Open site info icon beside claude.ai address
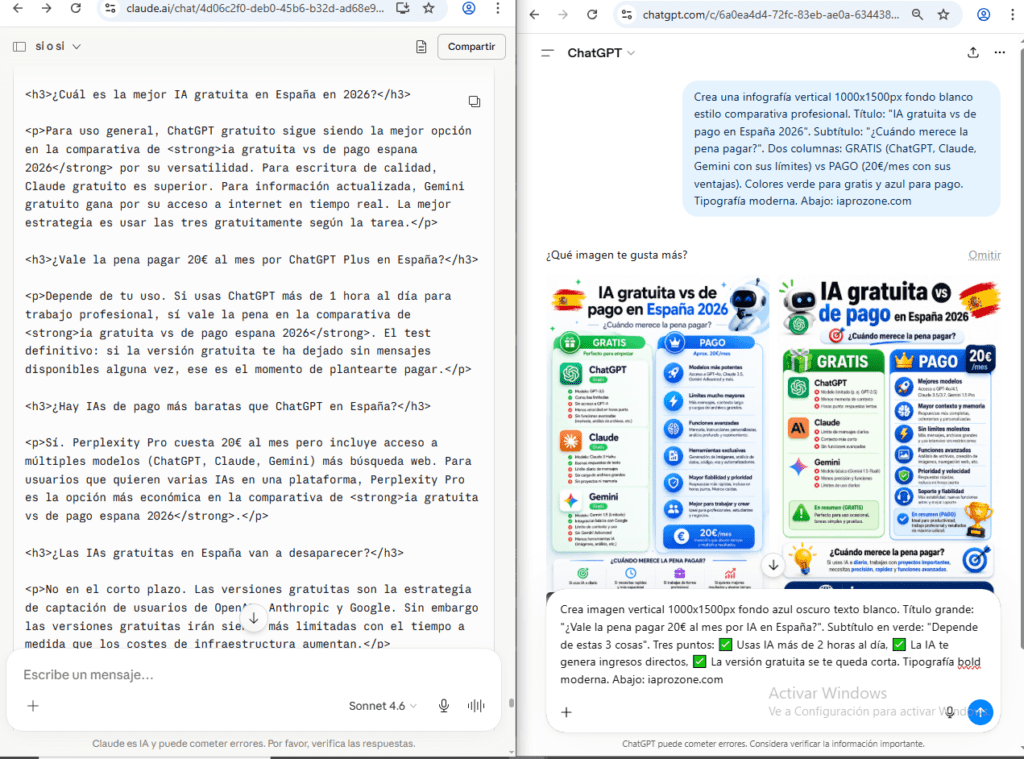 [110, 8]
